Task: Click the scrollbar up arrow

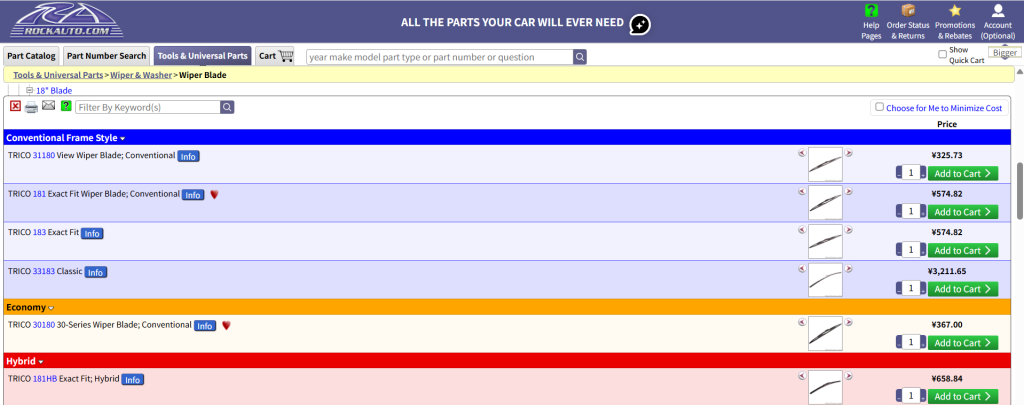Action: pos(1019,71)
